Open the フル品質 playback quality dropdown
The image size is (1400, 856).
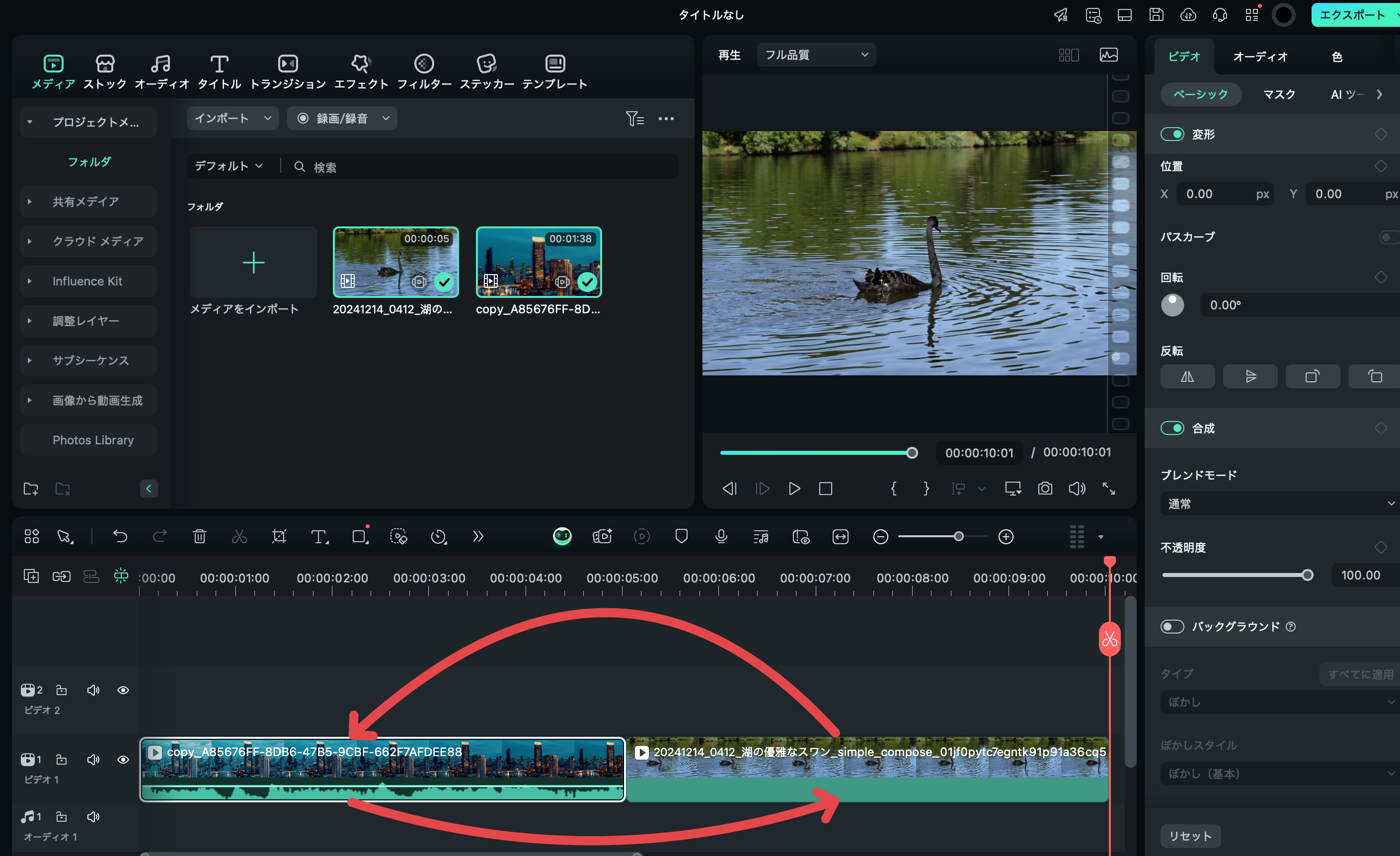click(x=816, y=55)
